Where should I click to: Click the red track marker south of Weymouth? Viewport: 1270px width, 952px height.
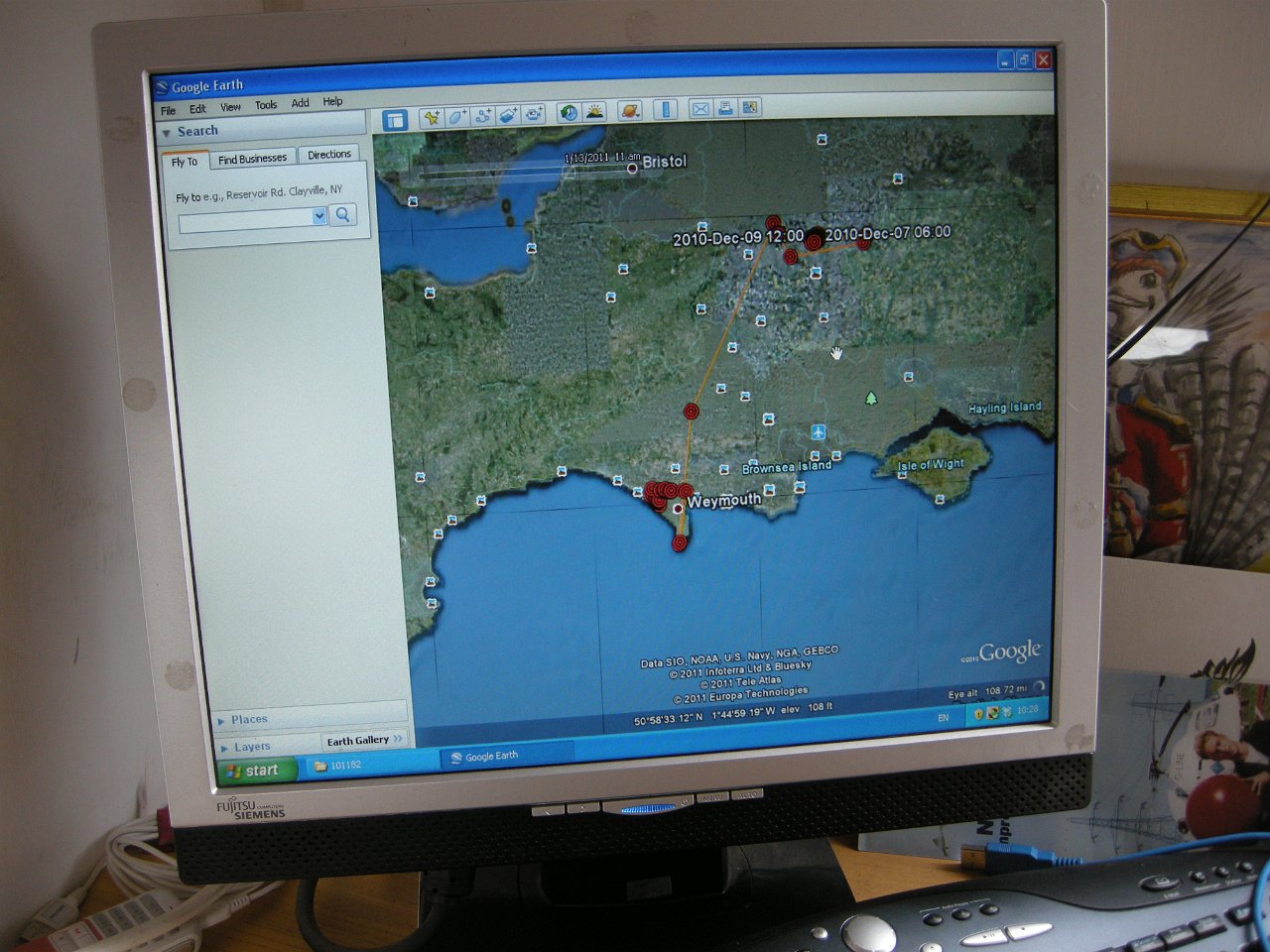680,542
